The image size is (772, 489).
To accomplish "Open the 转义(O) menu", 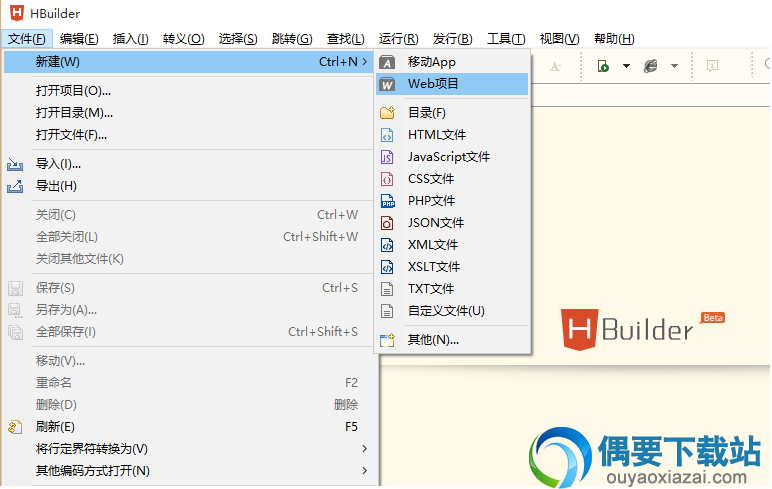I will [x=184, y=38].
